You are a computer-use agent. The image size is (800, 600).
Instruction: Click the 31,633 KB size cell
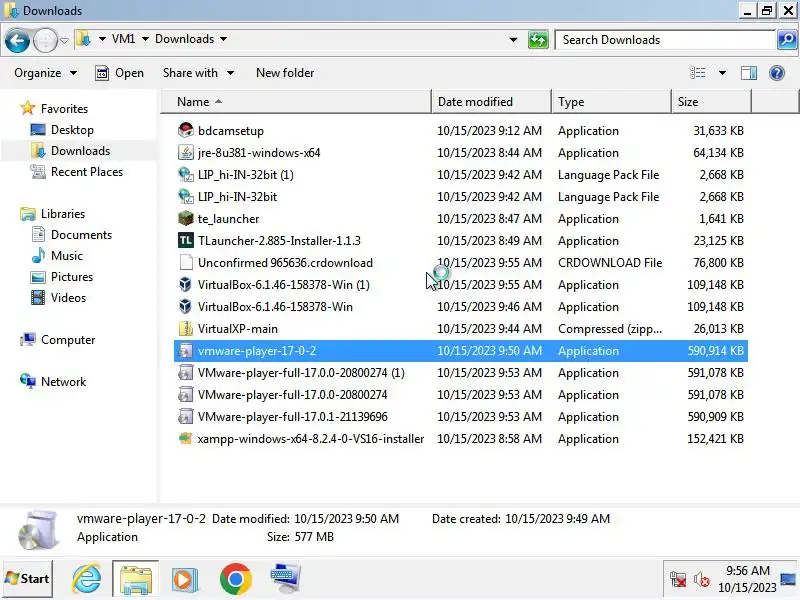tap(718, 131)
